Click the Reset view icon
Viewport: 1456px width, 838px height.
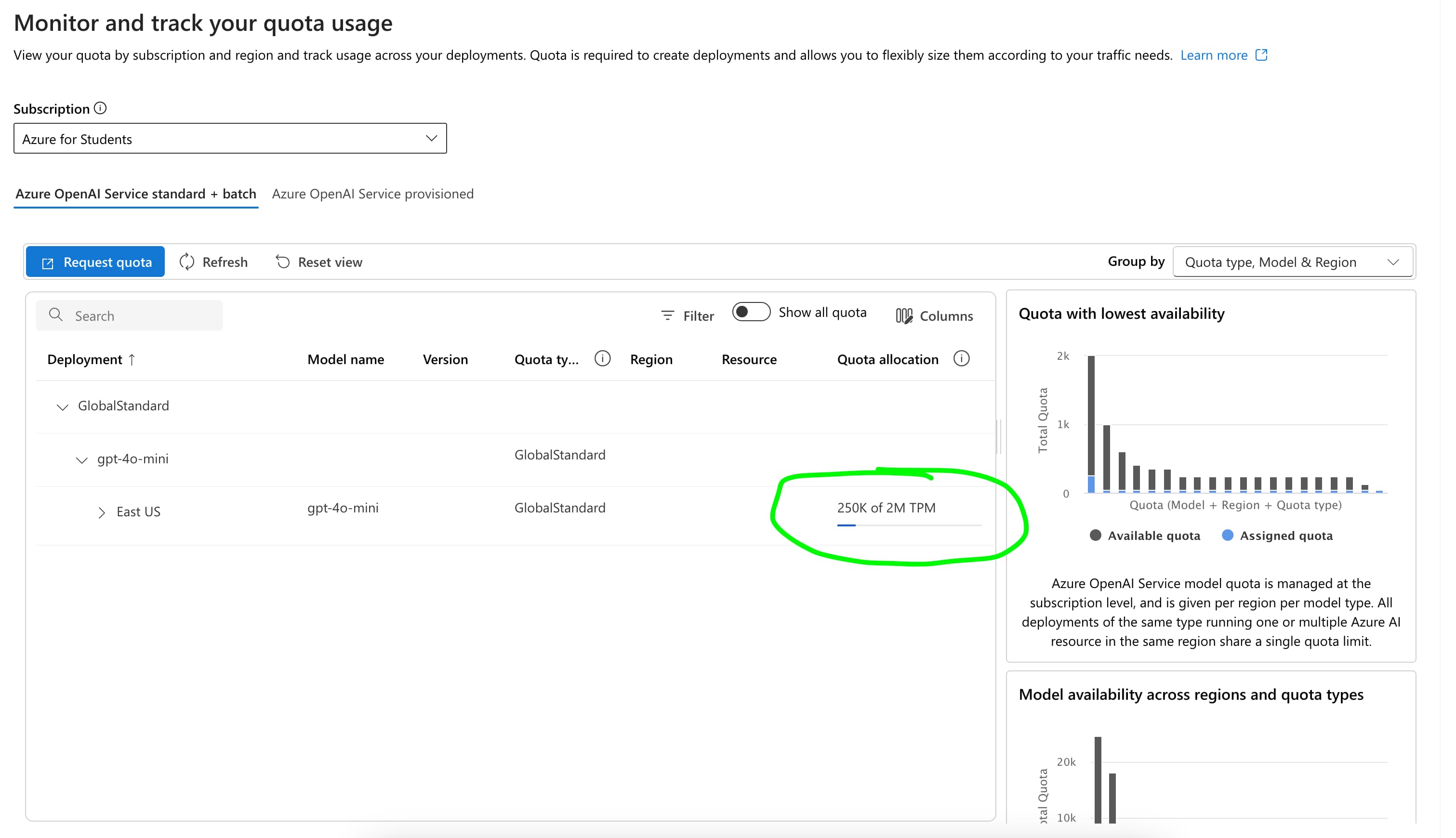283,262
